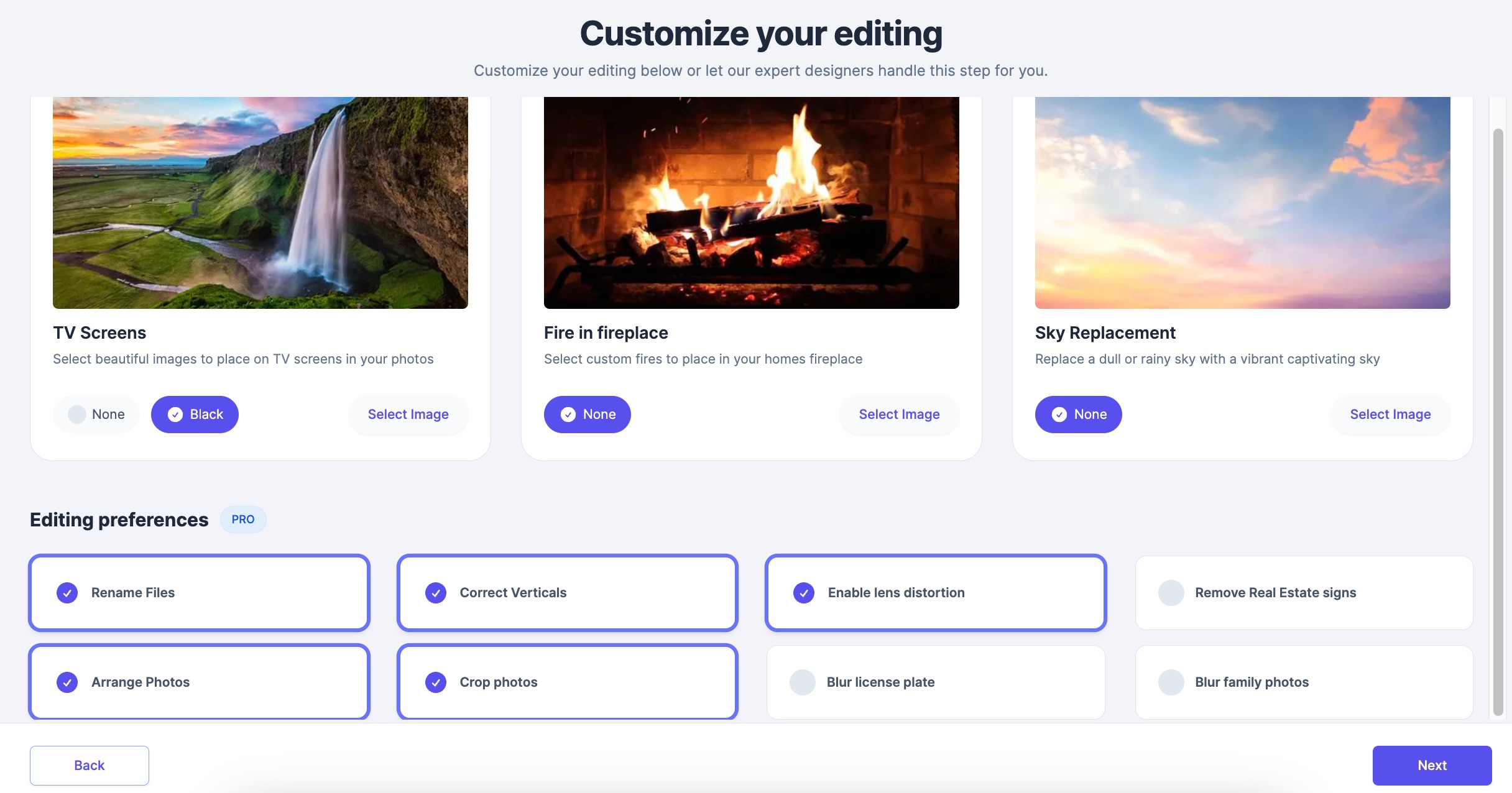Click the sunset sky replacement thumbnail

coord(1243,203)
